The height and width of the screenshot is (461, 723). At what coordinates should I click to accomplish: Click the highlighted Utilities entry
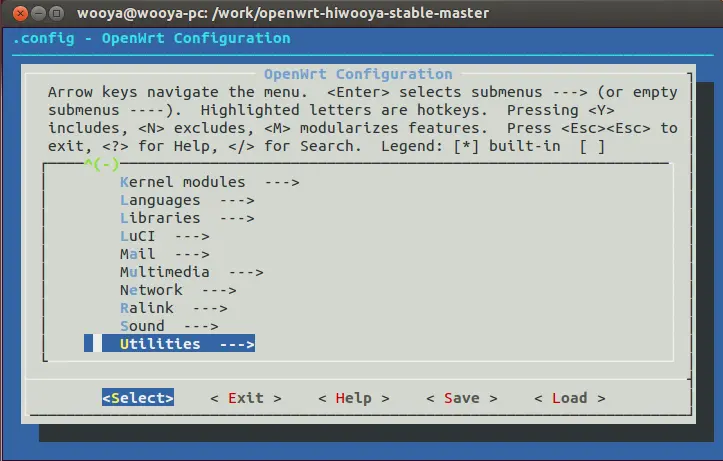(186, 344)
